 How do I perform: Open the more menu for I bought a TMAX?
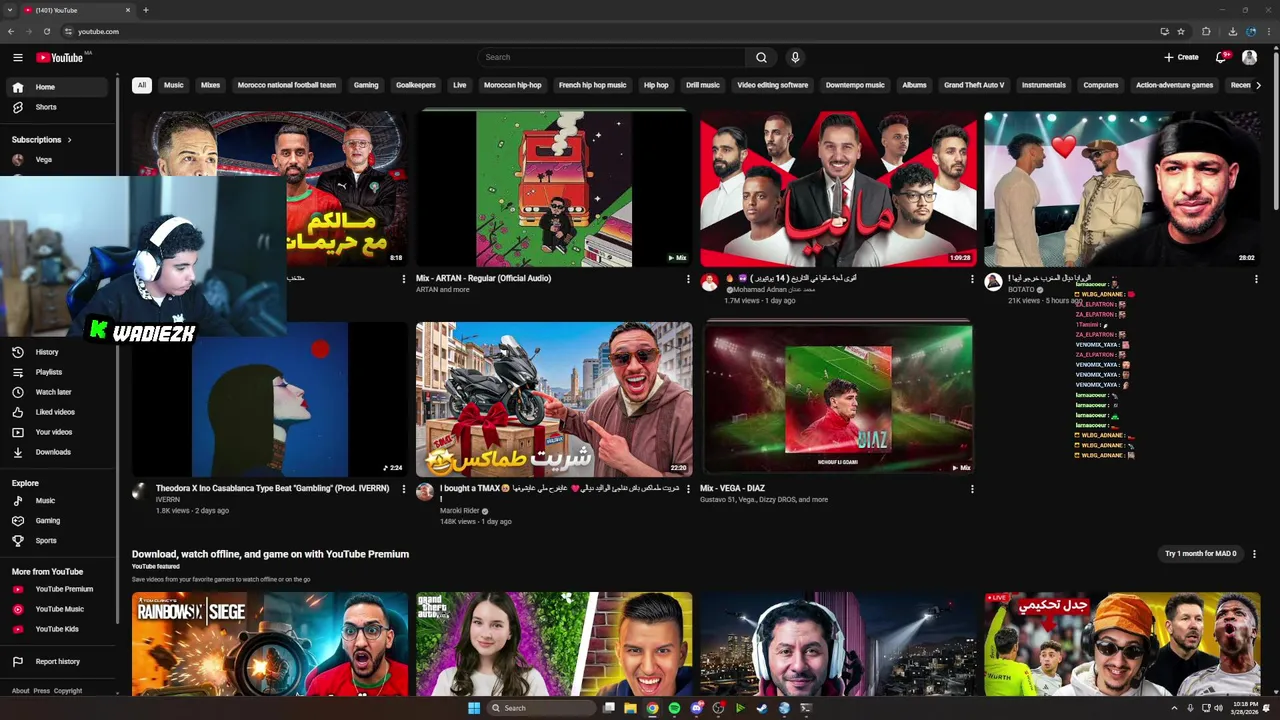point(688,489)
